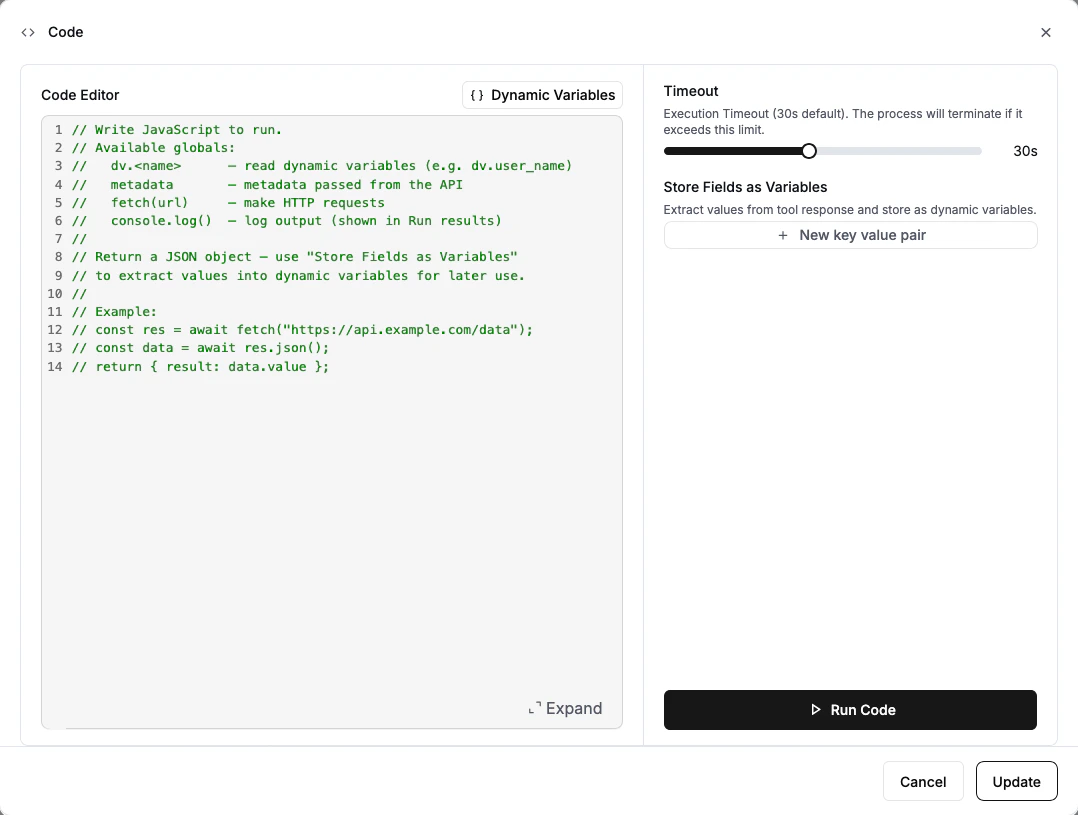Click the play icon inside Run Code button
The height and width of the screenshot is (815, 1078).
pyautogui.click(x=814, y=710)
